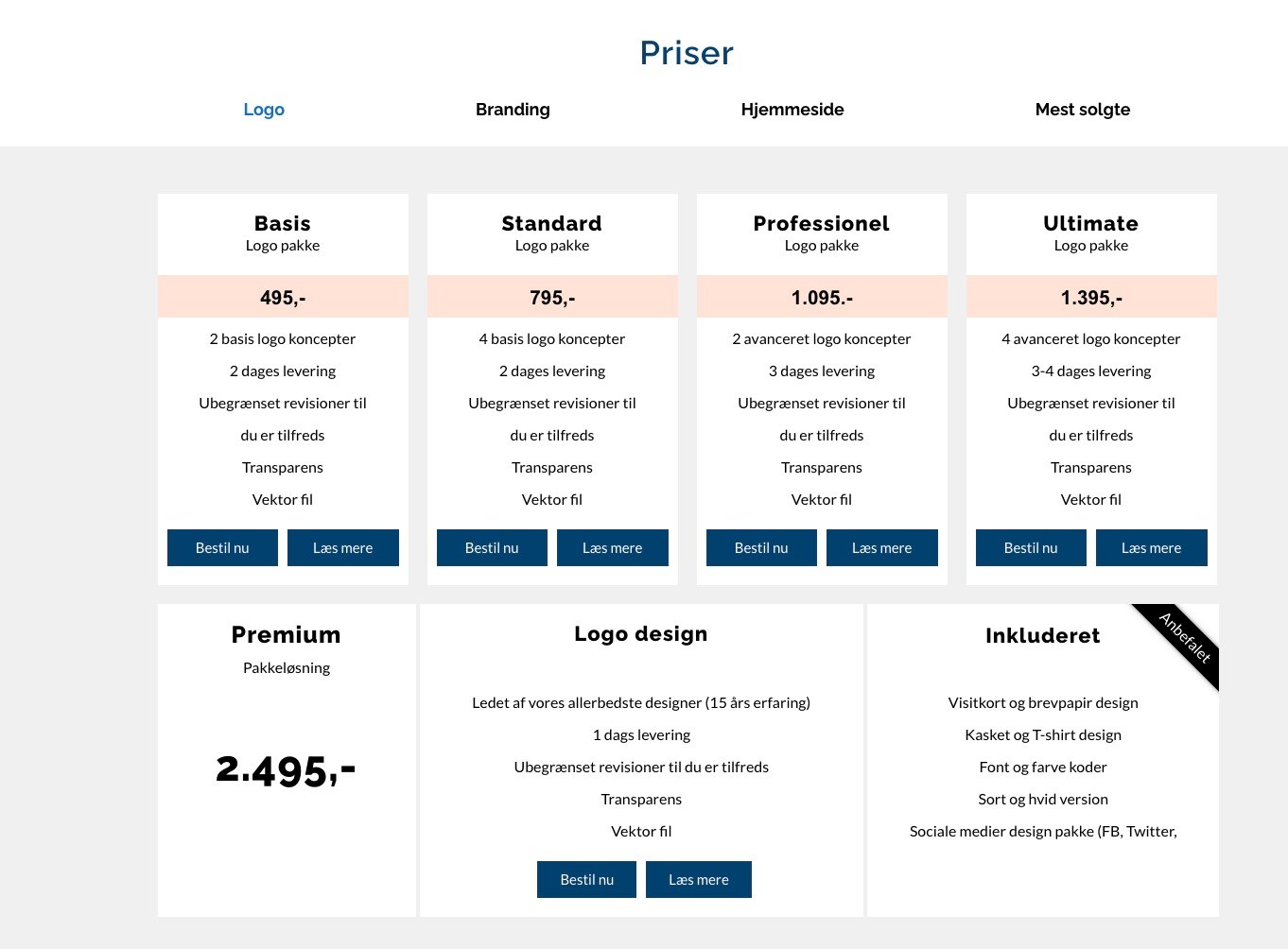1288x949 pixels.
Task: Show the Mest solgte tab
Action: [1082, 110]
